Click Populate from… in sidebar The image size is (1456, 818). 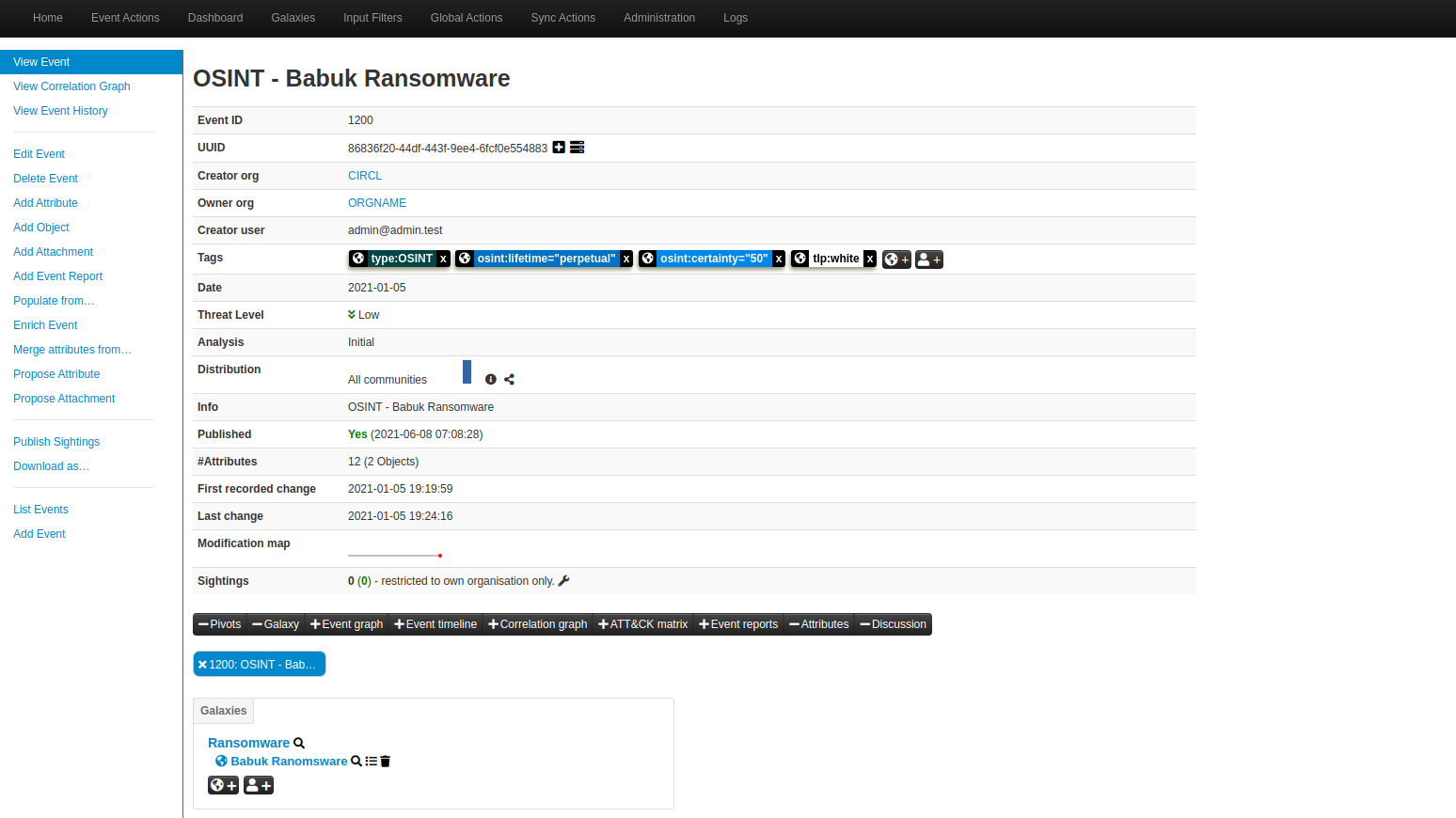coord(54,301)
